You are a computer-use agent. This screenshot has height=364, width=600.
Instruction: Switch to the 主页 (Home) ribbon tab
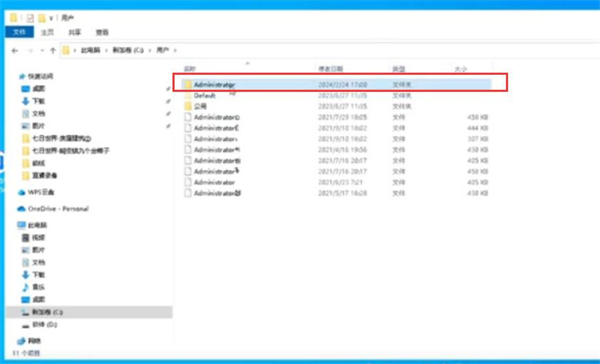click(47, 32)
